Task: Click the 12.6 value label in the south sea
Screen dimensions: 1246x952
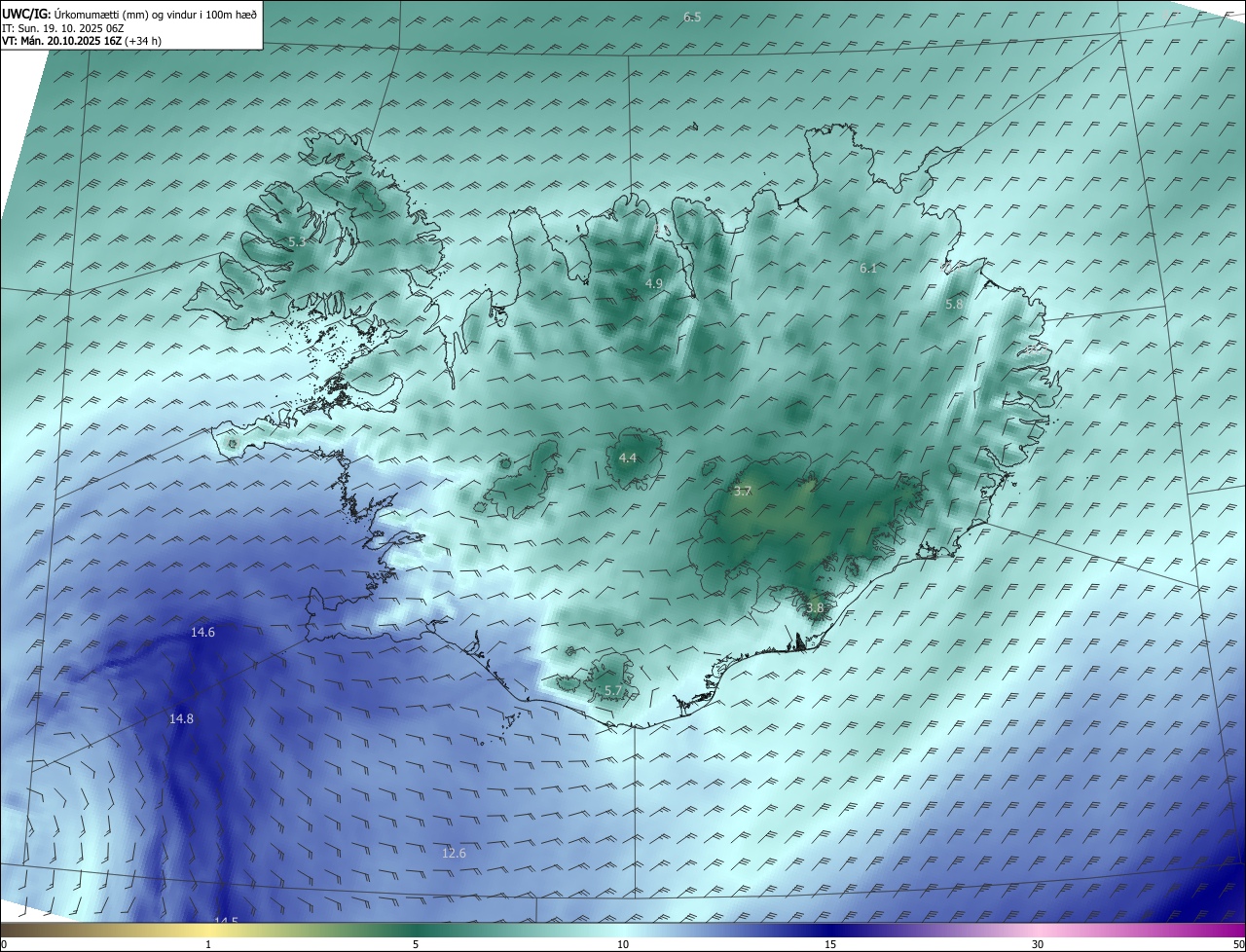Action: point(454,853)
